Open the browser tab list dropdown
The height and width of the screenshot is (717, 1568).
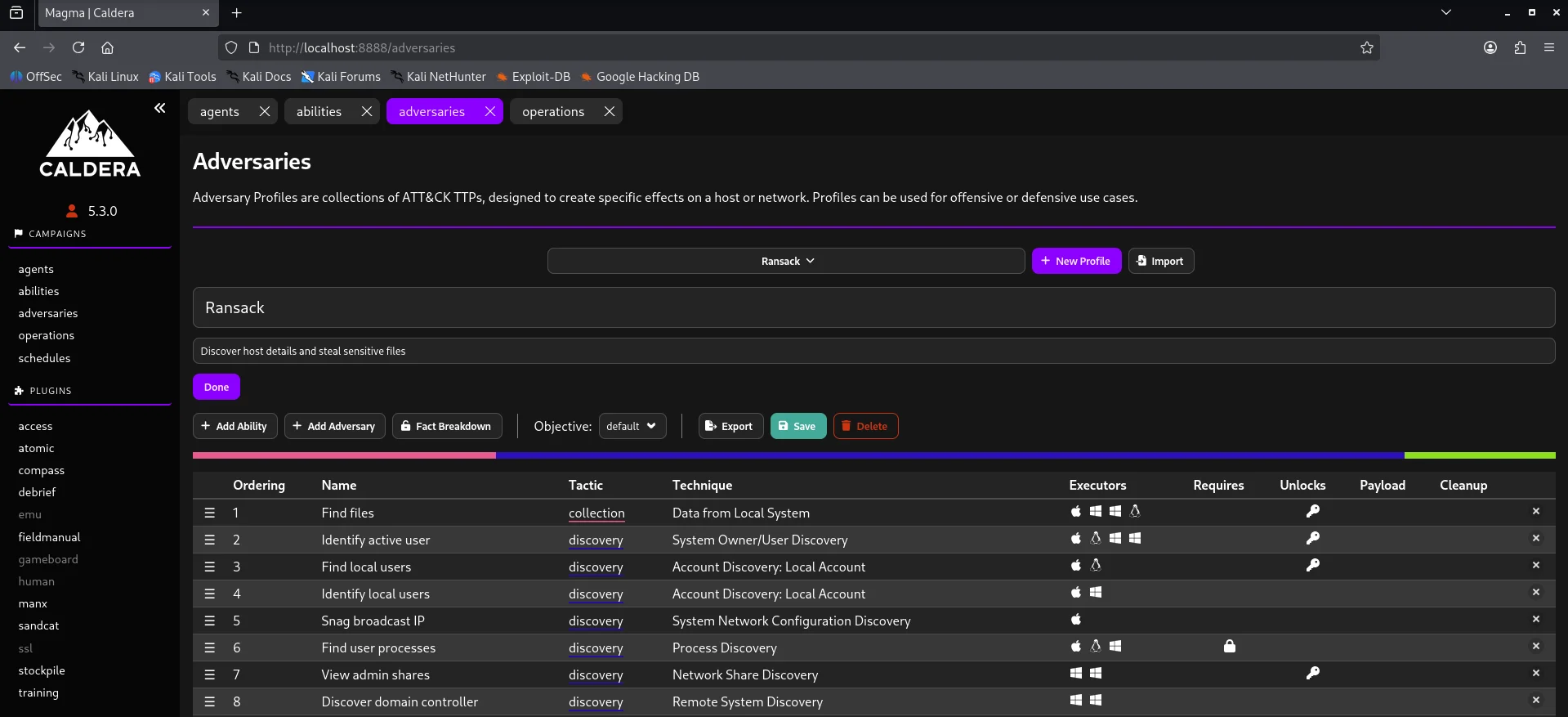point(1445,12)
